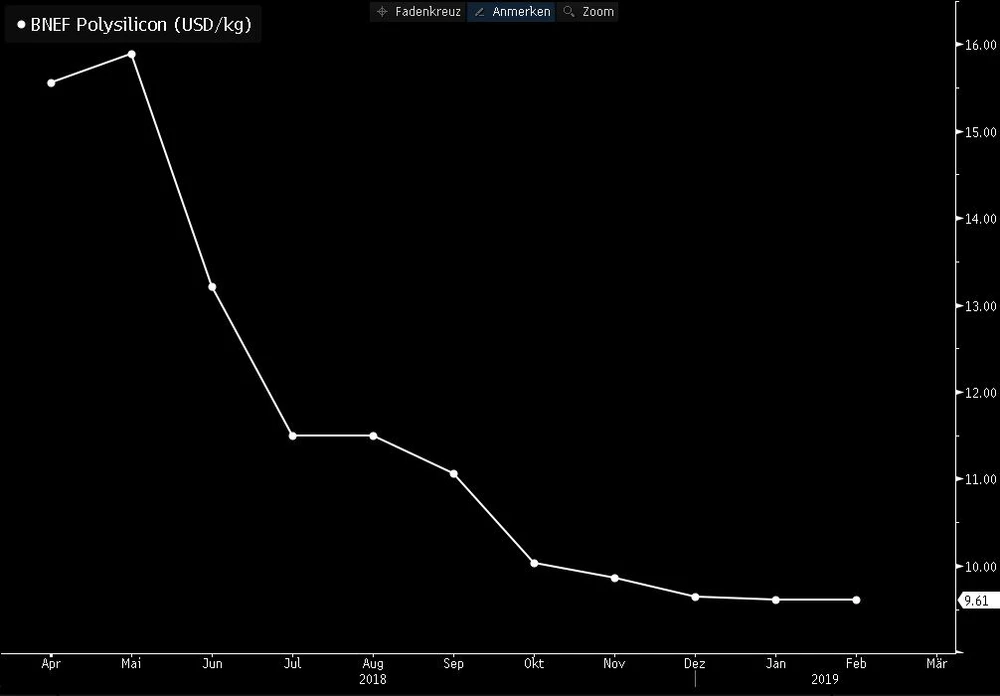Select the Feb final data point

pos(856,600)
